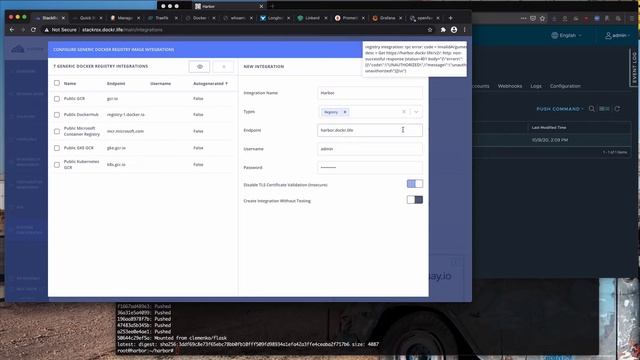Click the Firefox bookmark star icon
640x360 pixels.
(x=542, y=18)
